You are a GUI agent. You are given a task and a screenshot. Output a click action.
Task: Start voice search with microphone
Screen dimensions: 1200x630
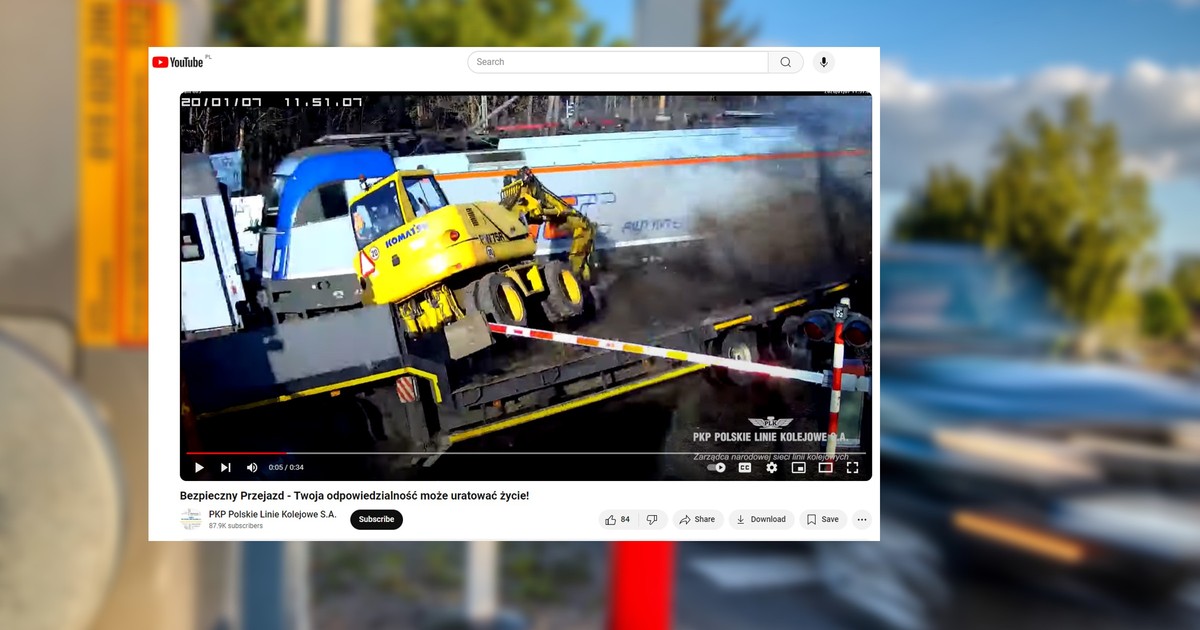coord(823,62)
